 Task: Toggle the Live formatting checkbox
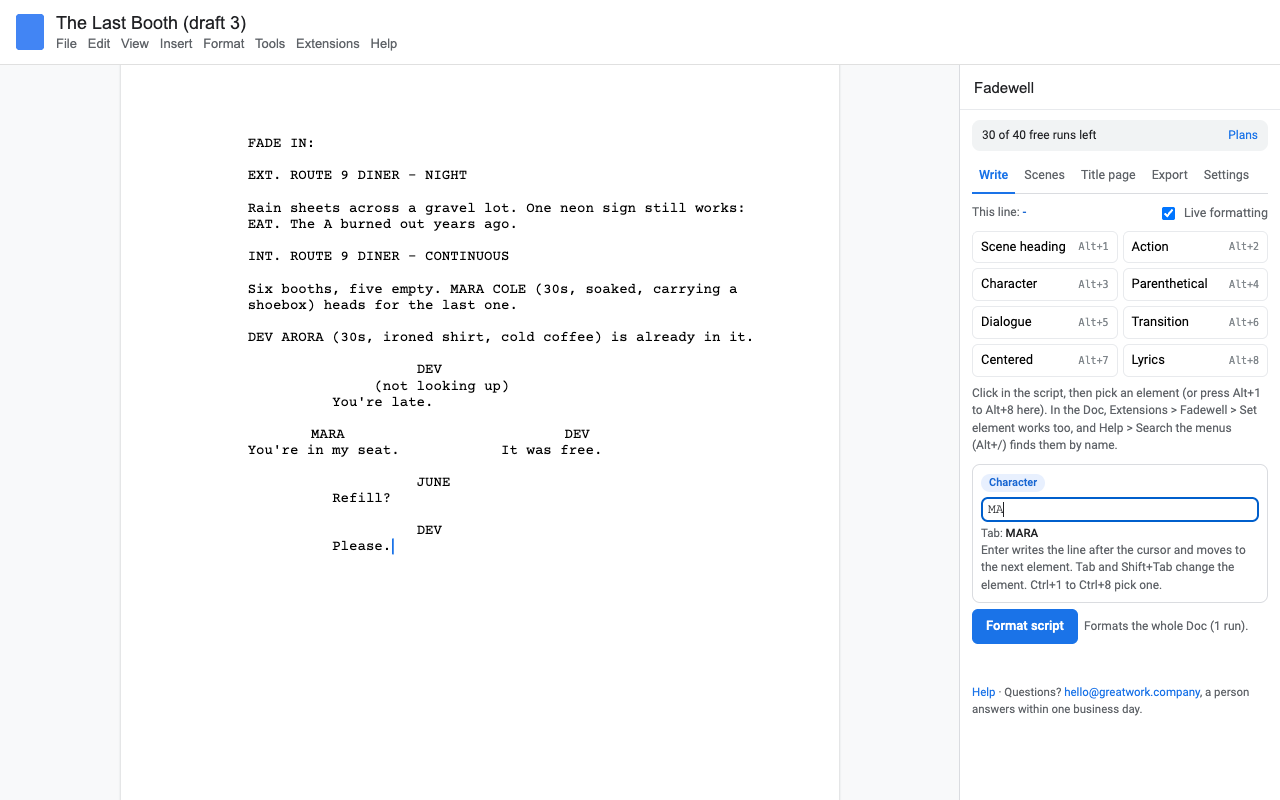pos(1168,213)
